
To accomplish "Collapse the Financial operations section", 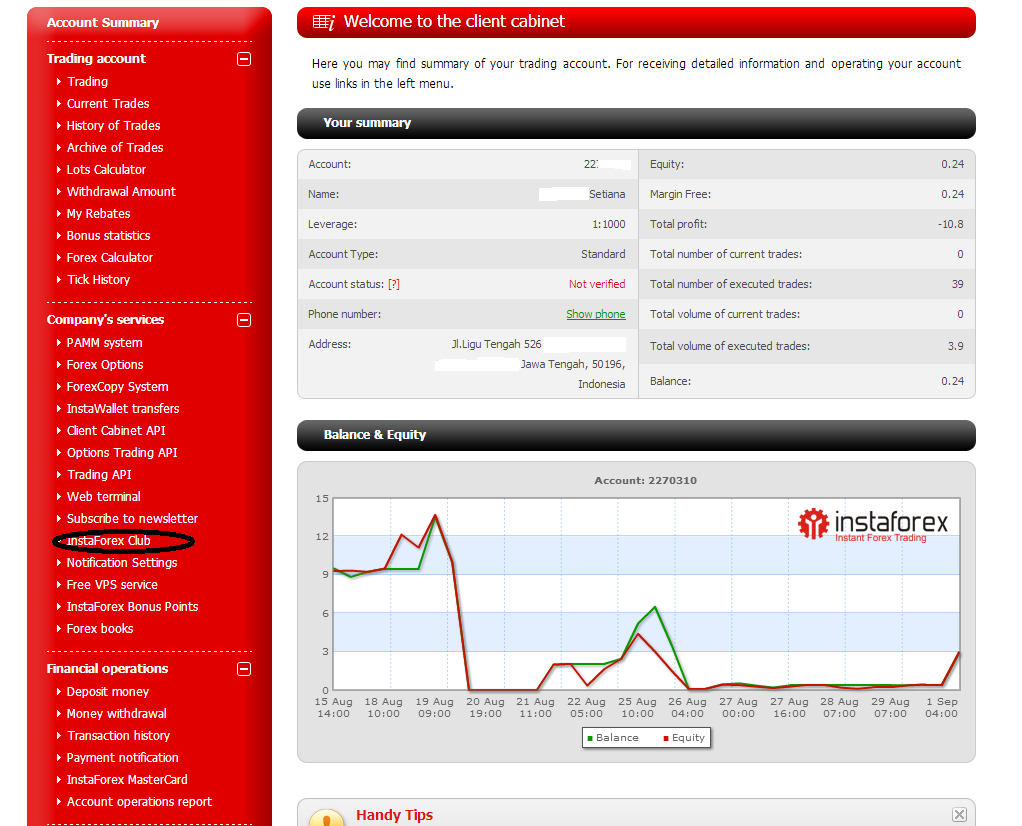I will point(244,669).
